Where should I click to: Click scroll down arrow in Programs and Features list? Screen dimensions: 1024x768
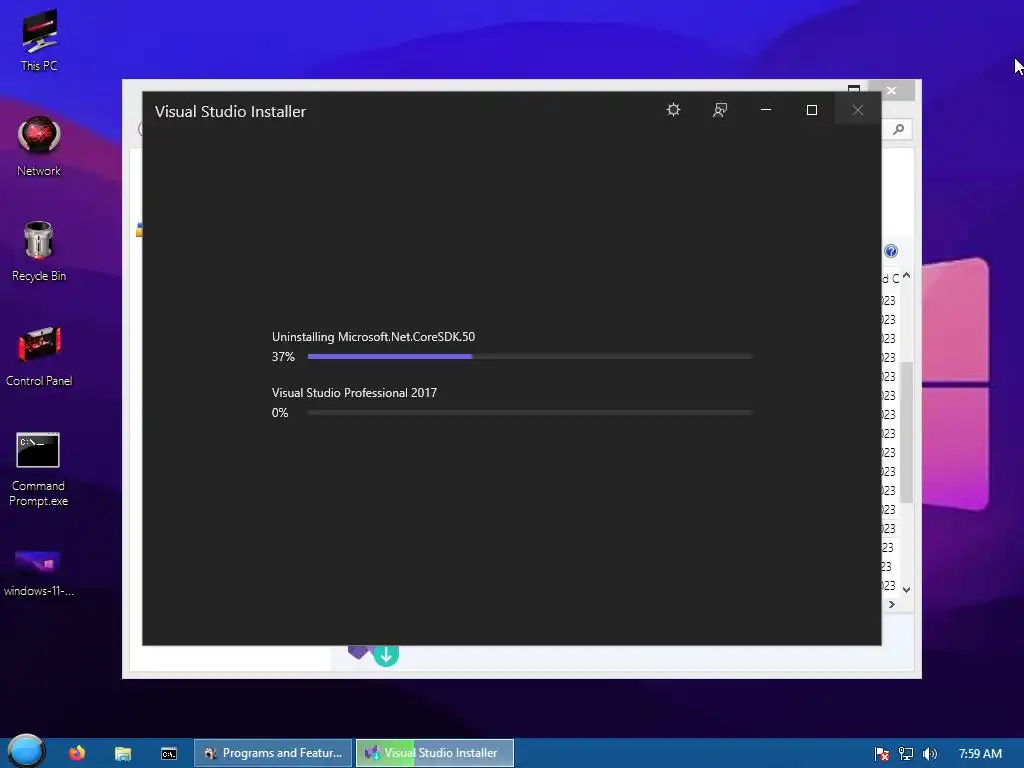tap(906, 589)
